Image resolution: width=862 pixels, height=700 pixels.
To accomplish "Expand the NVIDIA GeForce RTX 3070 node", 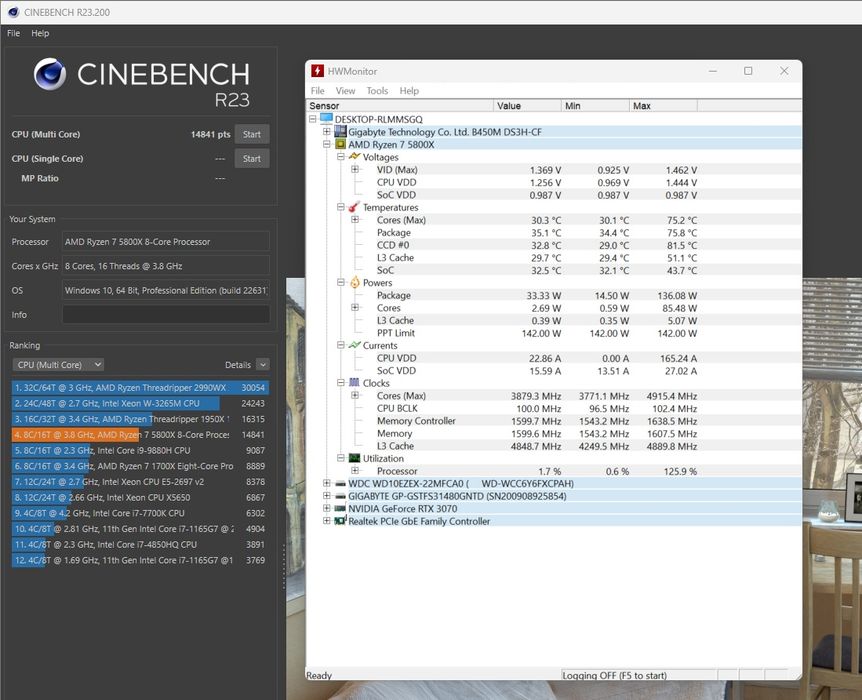I will point(327,509).
